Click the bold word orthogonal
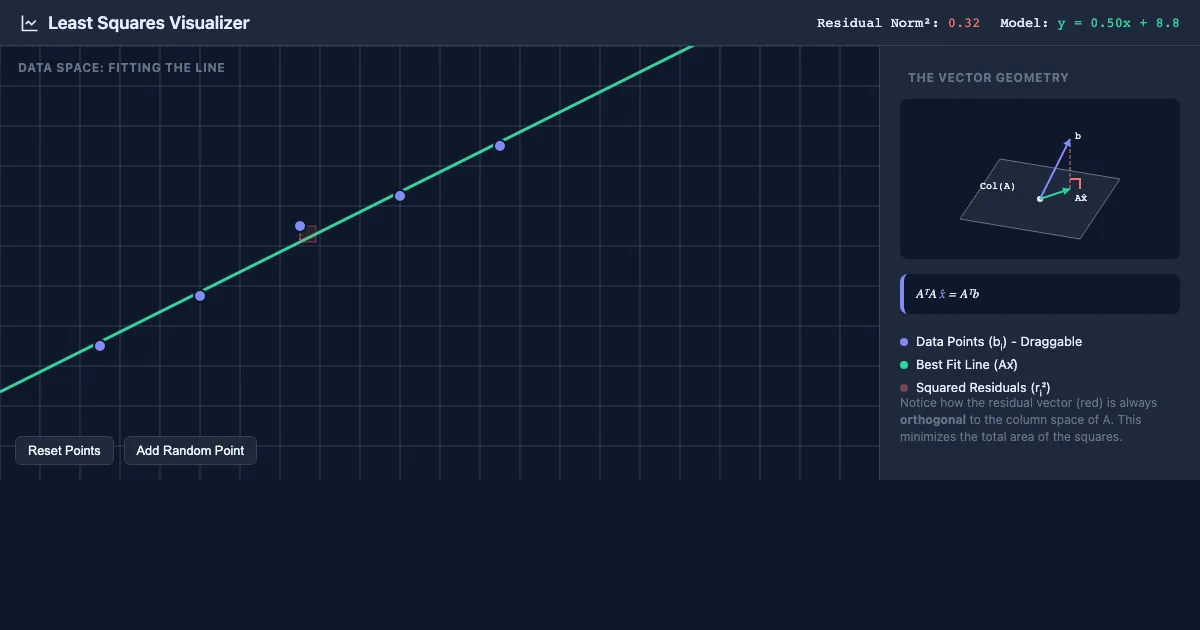This screenshot has height=630, width=1200. point(933,420)
